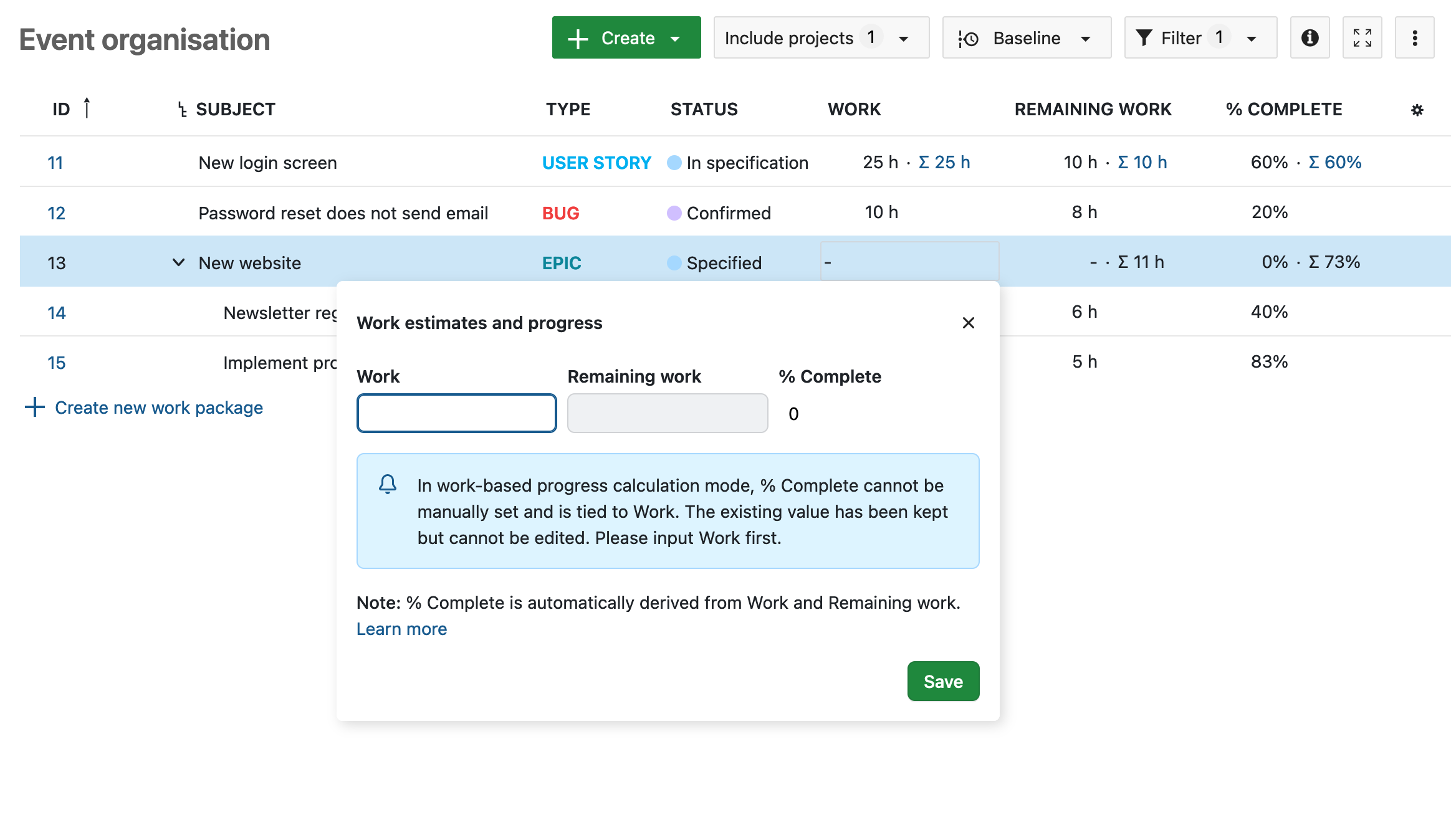This screenshot has height=840, width=1451.
Task: Open the three-dot more menu
Action: click(x=1414, y=38)
